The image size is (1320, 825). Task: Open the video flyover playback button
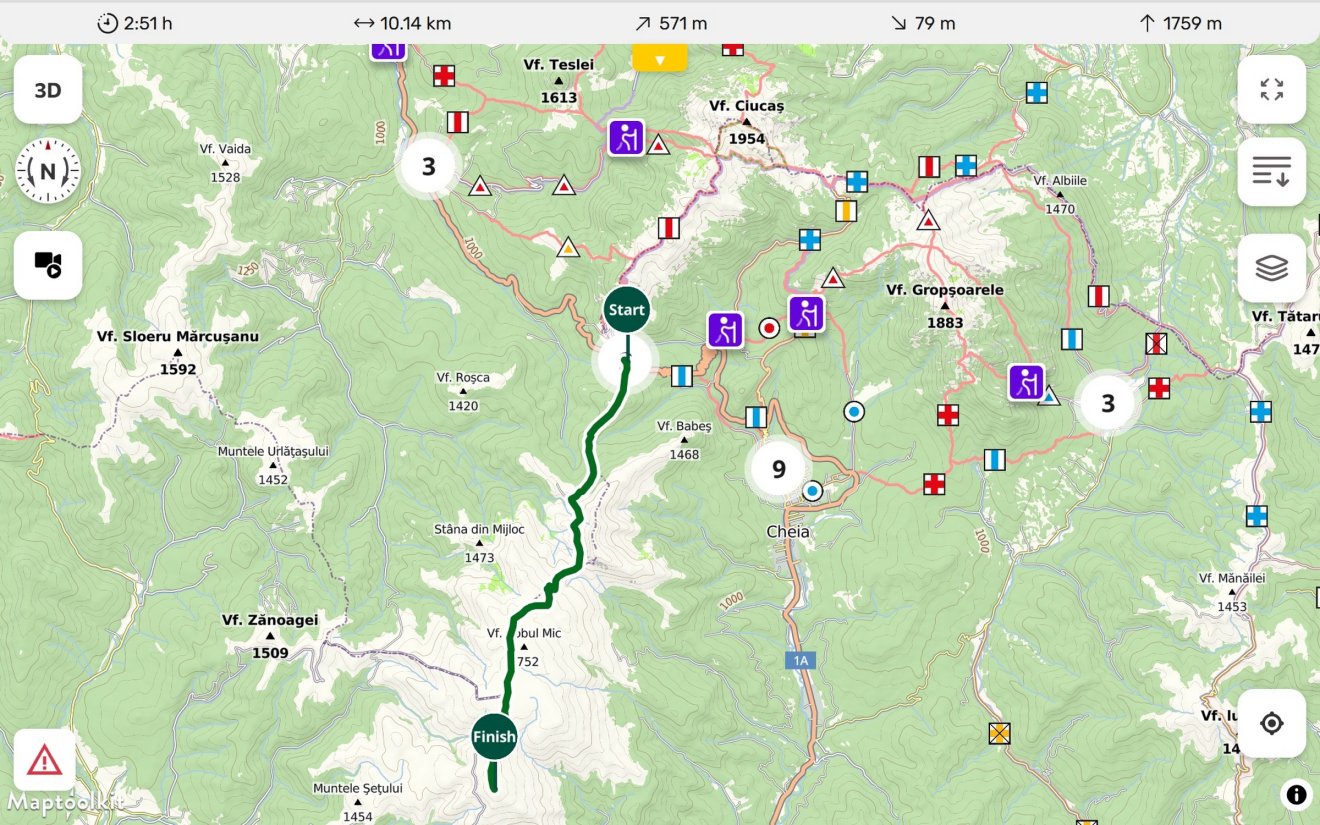48,265
